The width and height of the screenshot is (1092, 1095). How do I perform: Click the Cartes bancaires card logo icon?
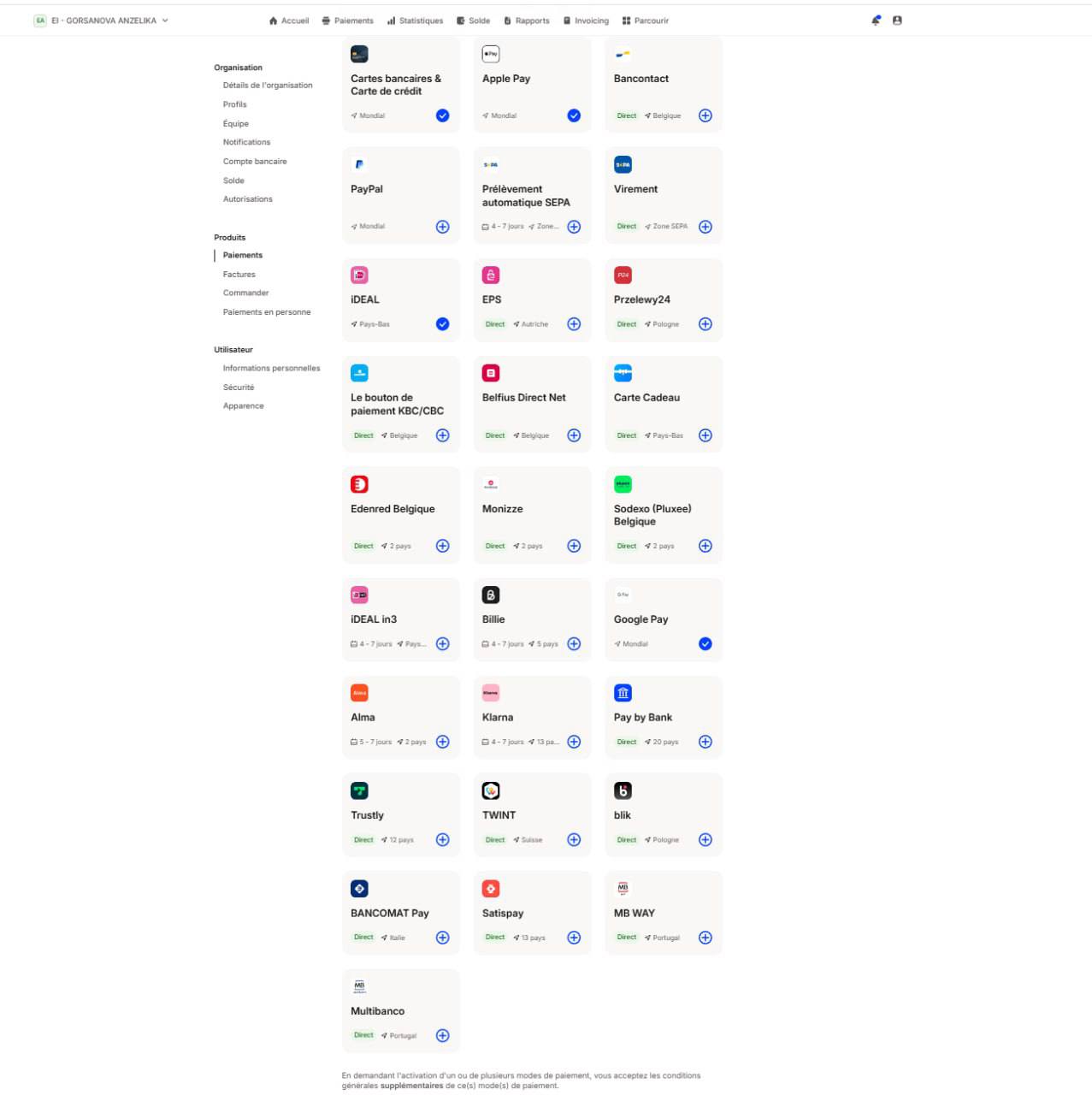tap(359, 54)
